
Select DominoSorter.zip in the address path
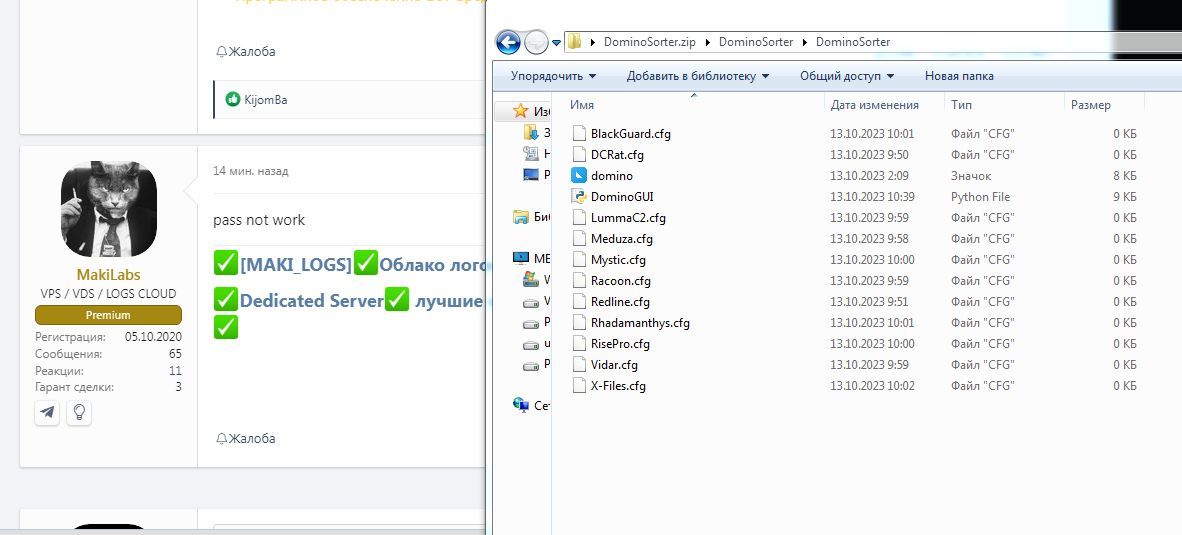(650, 42)
